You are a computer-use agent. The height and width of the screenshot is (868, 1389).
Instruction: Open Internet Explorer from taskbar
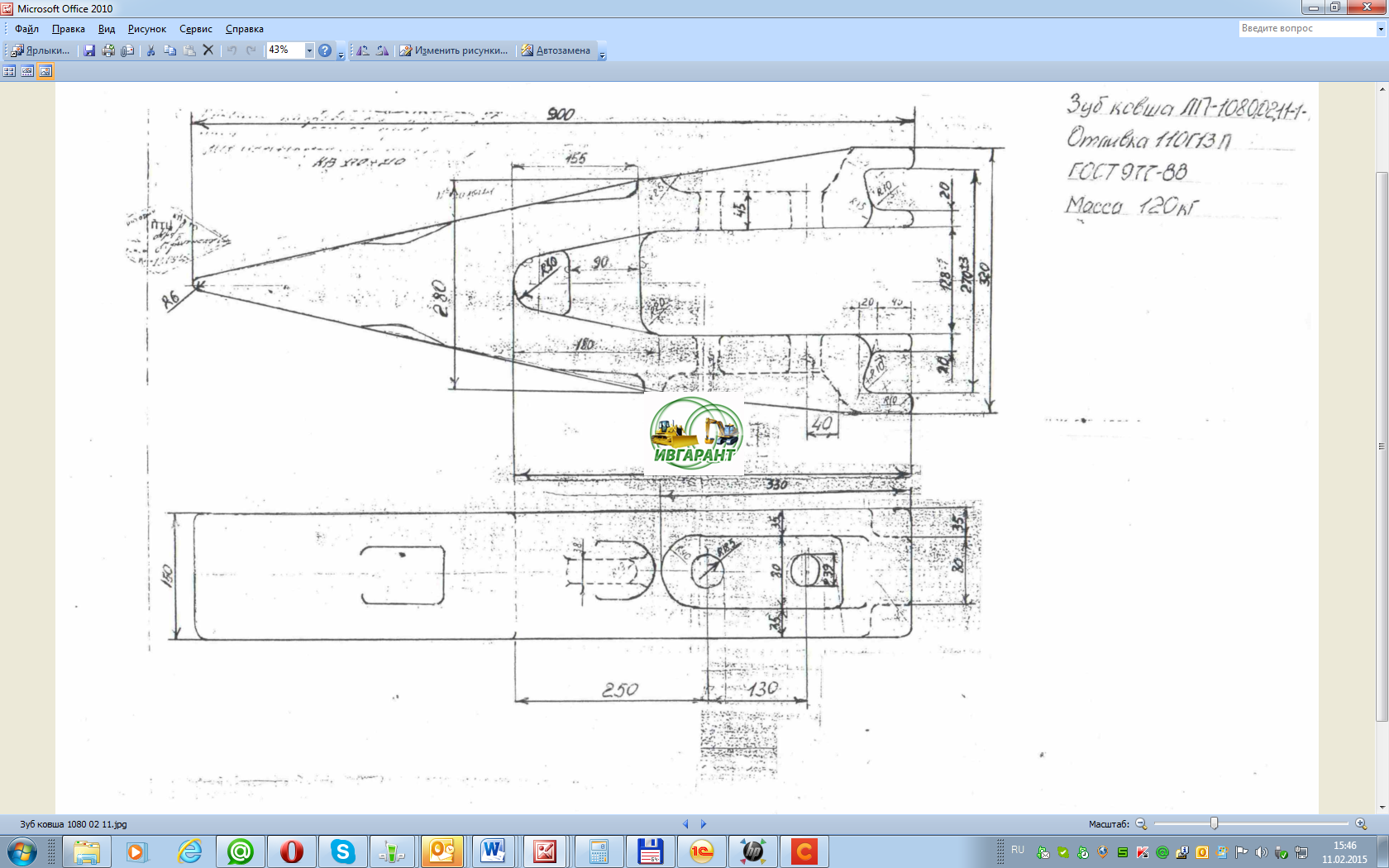point(189,851)
